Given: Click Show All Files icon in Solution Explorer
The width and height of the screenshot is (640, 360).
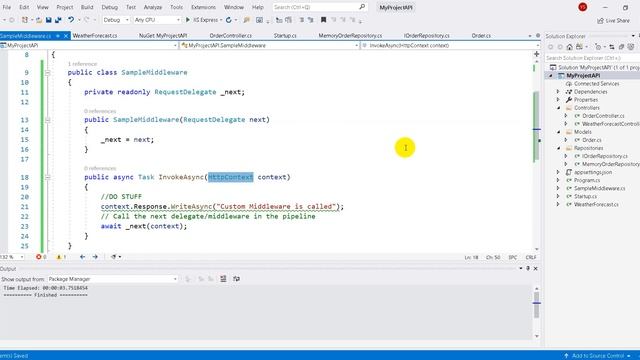Looking at the screenshot, I should (631, 47).
